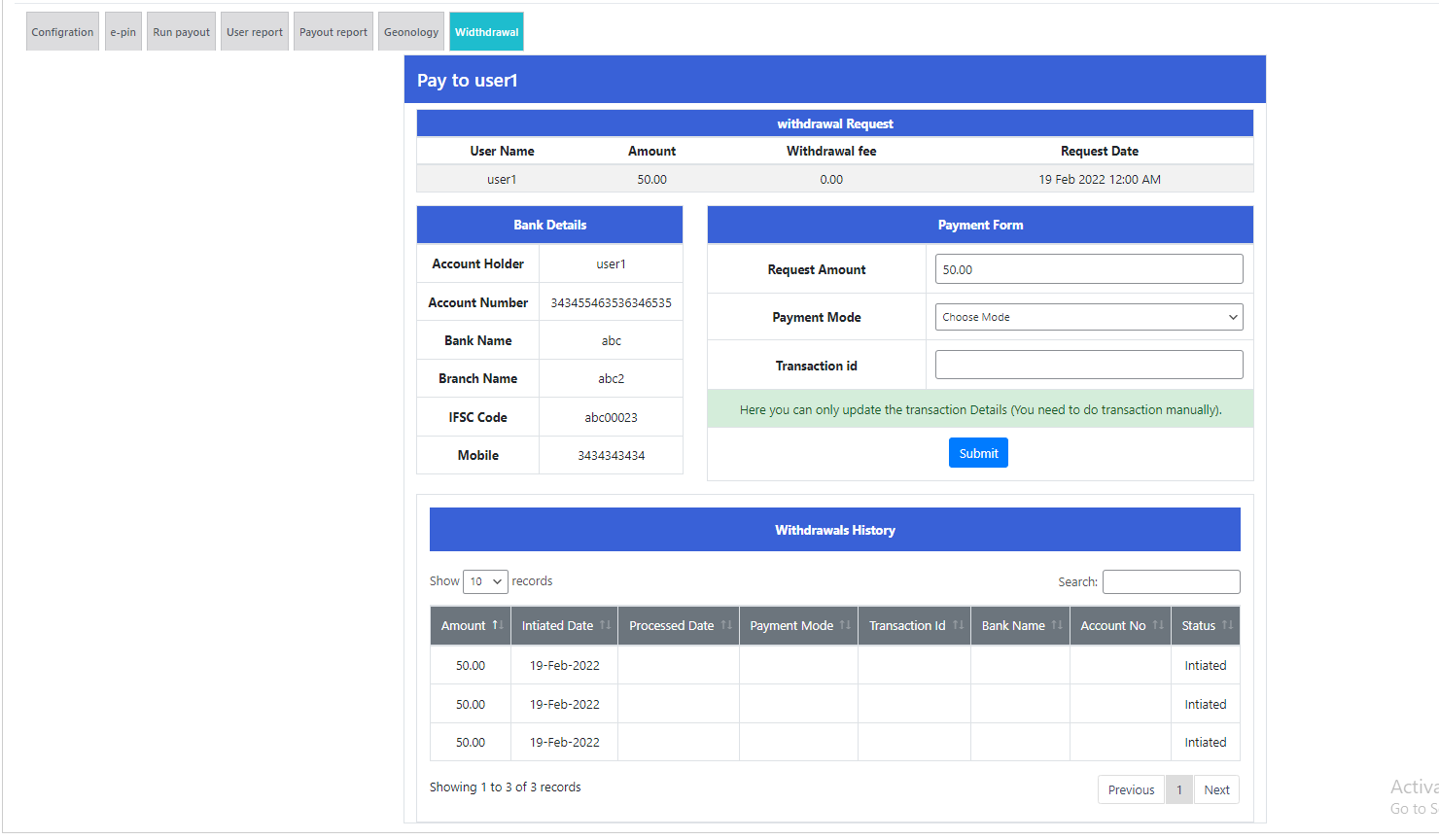Image resolution: width=1439 pixels, height=840 pixels.
Task: Click Bank Name column sort icon
Action: (1057, 625)
